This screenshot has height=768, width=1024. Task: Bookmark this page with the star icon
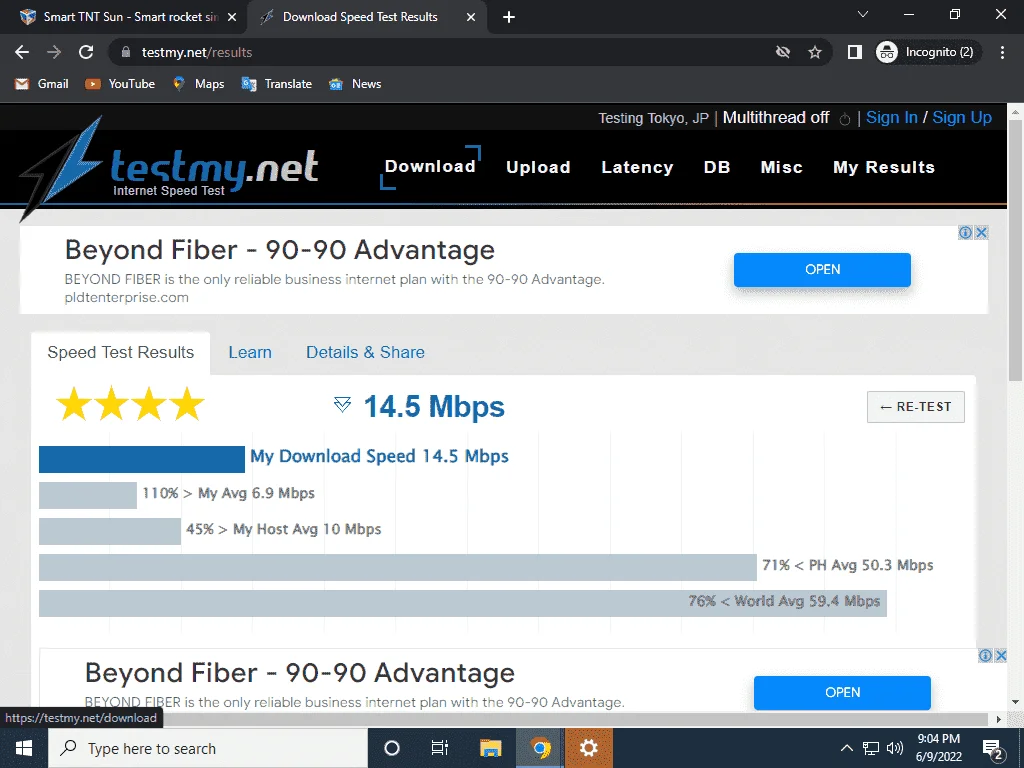click(x=814, y=52)
